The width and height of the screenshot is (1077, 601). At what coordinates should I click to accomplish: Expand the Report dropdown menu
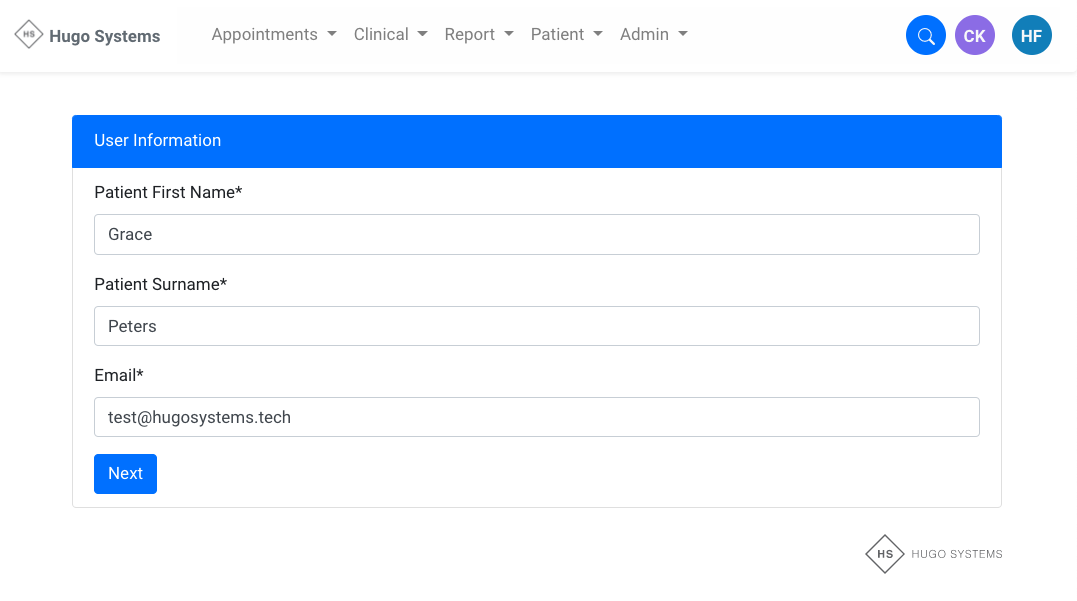coord(479,34)
